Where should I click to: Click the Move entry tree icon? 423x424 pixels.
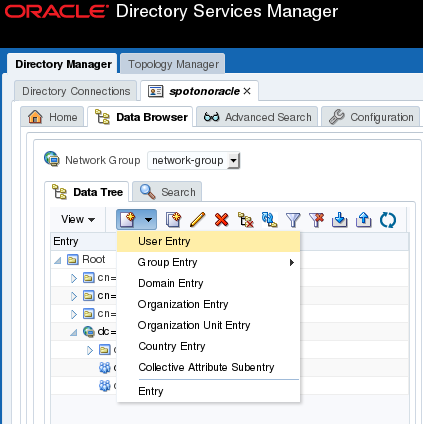[x=269, y=220]
